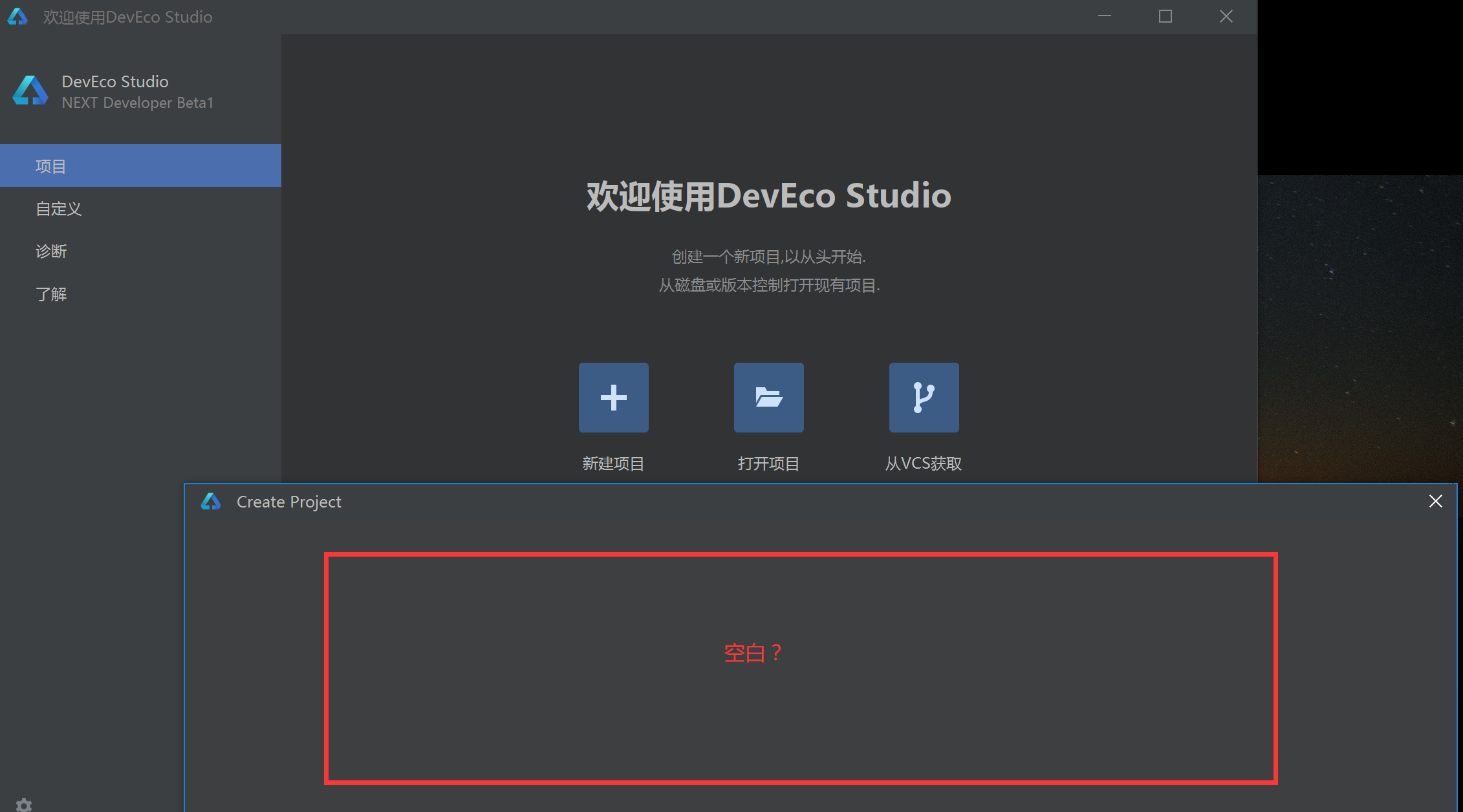
Task: Click the DevEco Studio logo in the sidebar
Action: pyautogui.click(x=30, y=91)
